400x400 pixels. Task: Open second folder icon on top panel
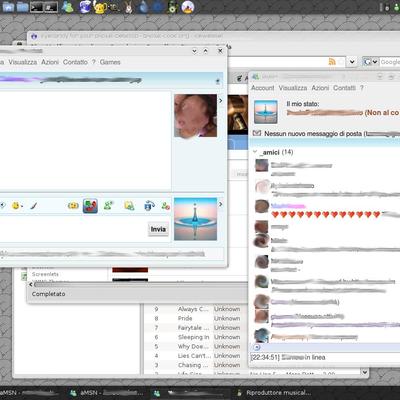click(x=22, y=7)
